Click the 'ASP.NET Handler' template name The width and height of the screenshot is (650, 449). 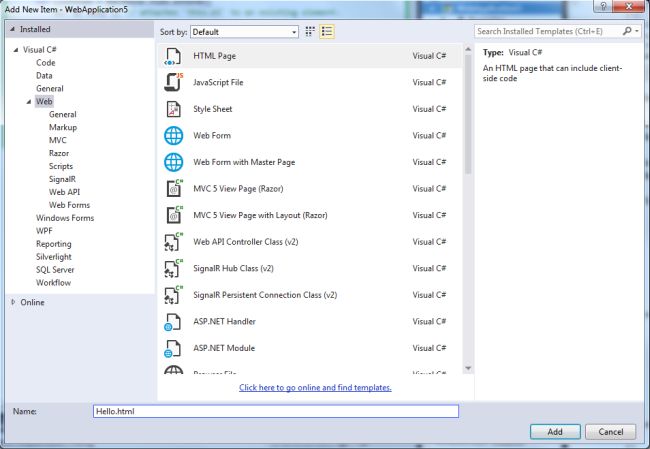point(224,321)
